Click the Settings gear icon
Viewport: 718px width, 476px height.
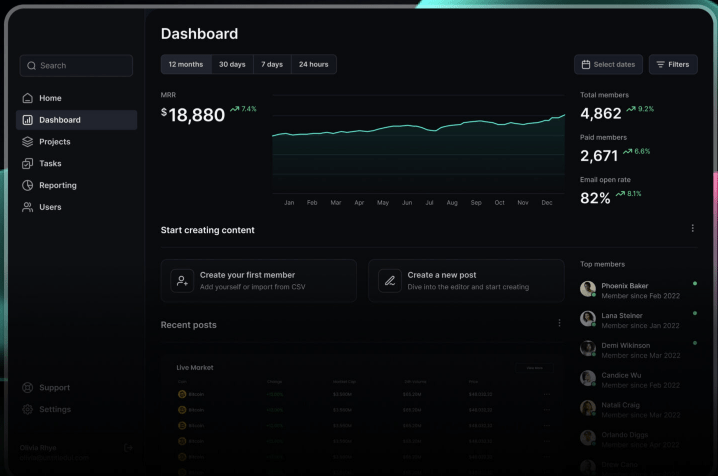tap(27, 410)
